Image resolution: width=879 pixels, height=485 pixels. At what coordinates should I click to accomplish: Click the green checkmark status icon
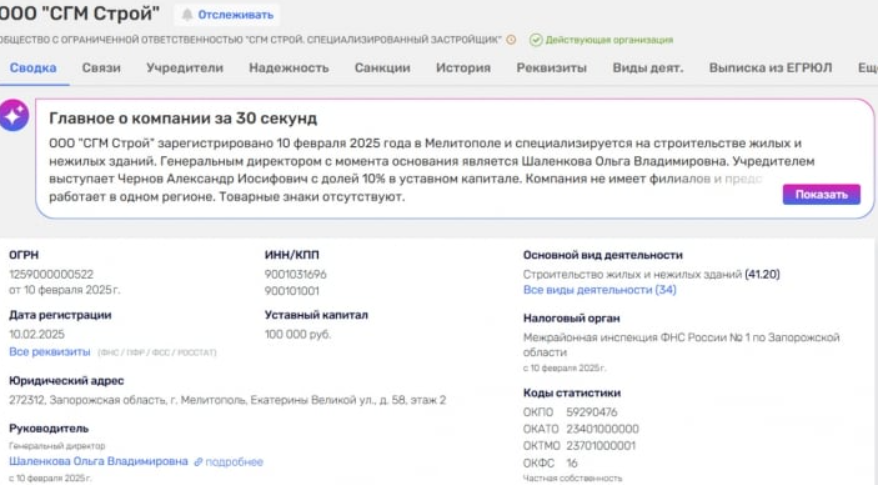(x=536, y=40)
